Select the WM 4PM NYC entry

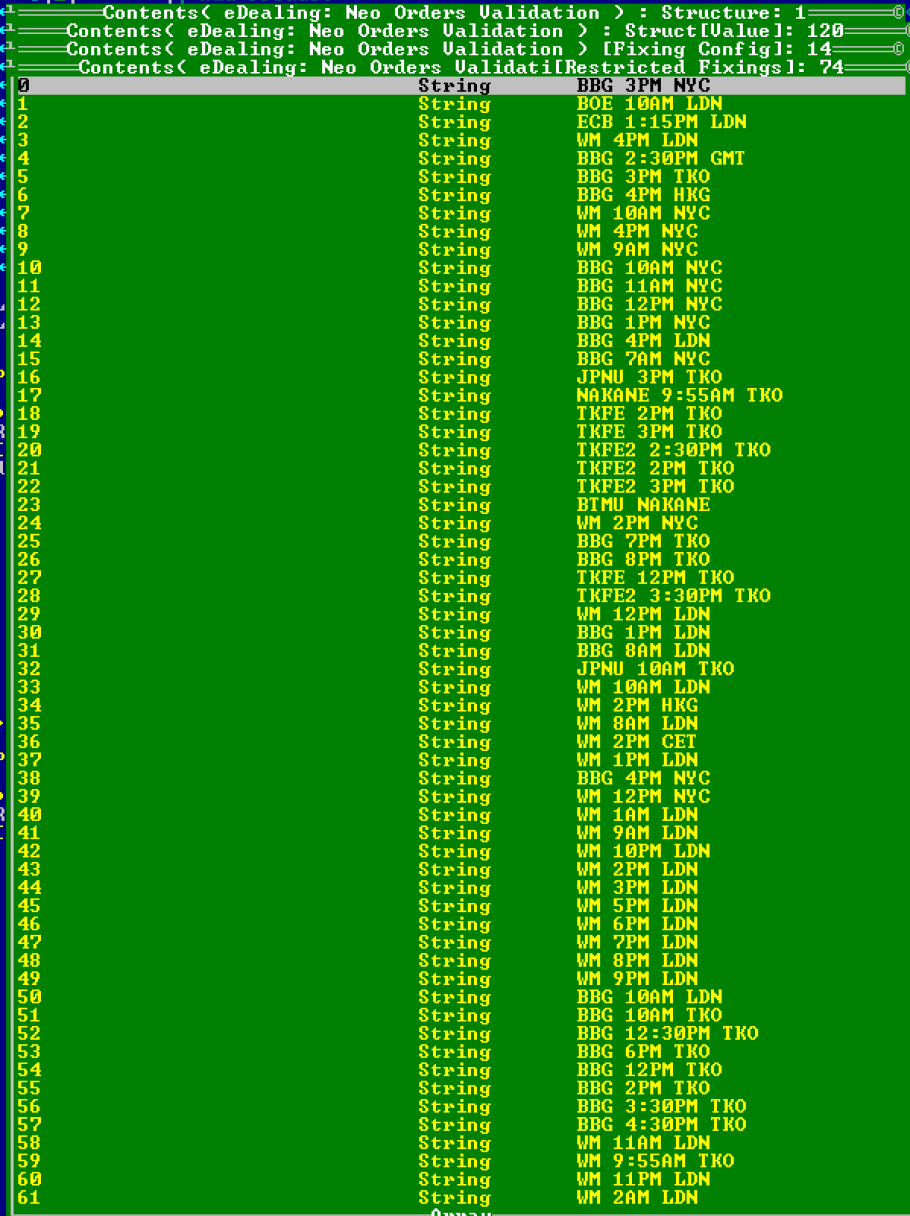[x=637, y=231]
